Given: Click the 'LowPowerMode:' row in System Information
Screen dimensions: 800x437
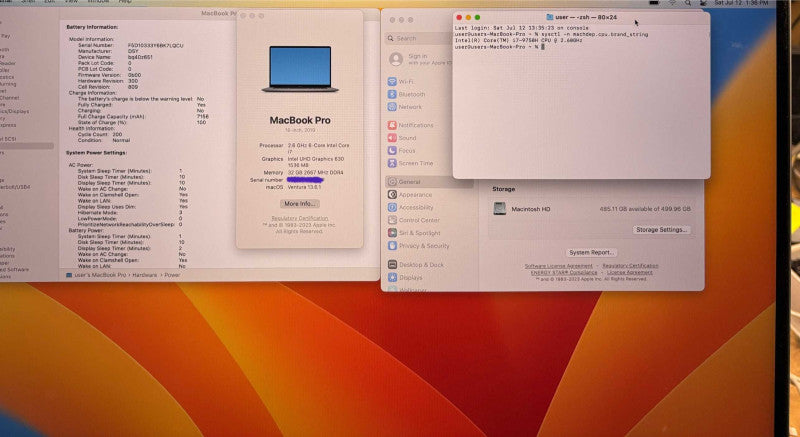Looking at the screenshot, I should coord(130,218).
